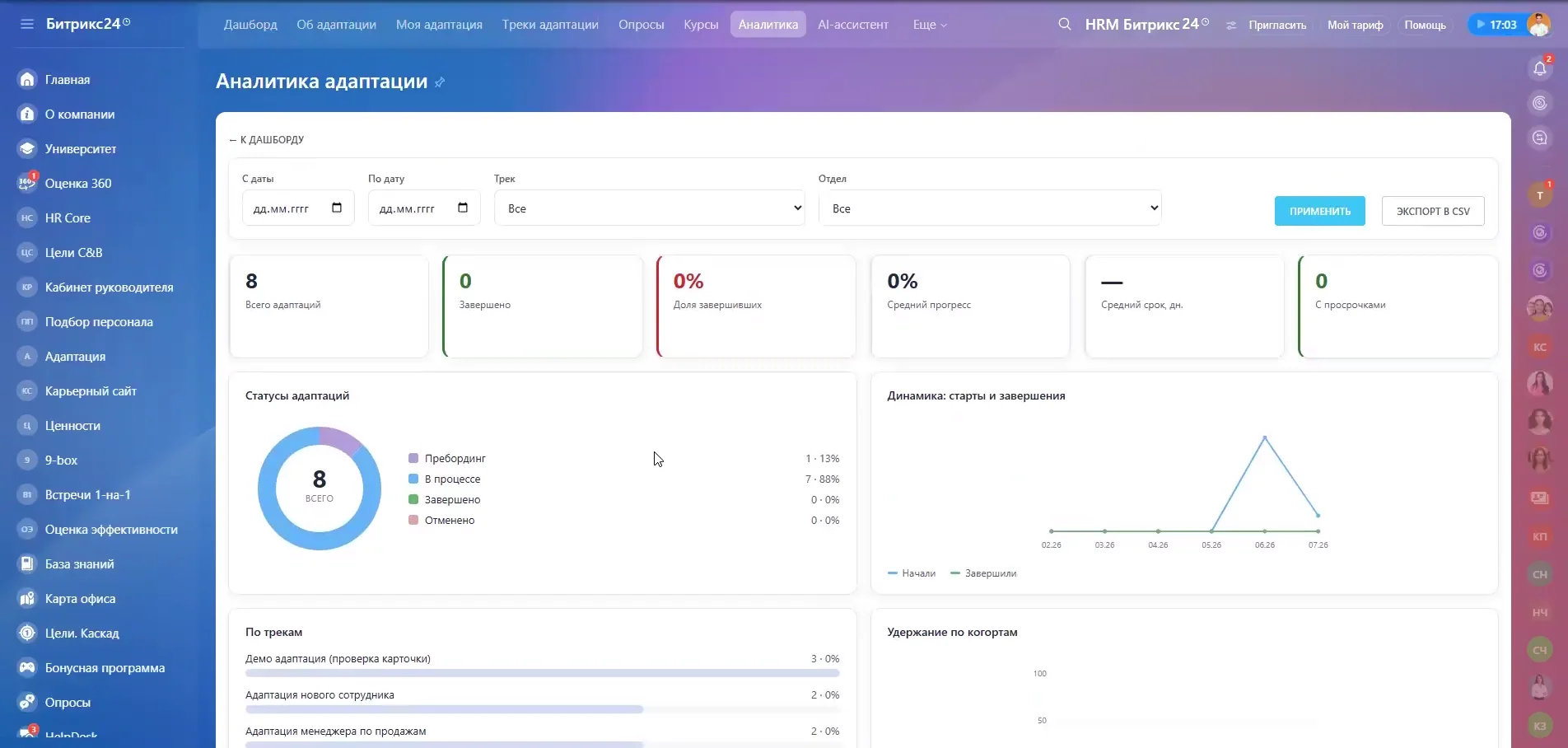Open calendar picker in По дату field
1568x748 pixels.
tap(463, 208)
